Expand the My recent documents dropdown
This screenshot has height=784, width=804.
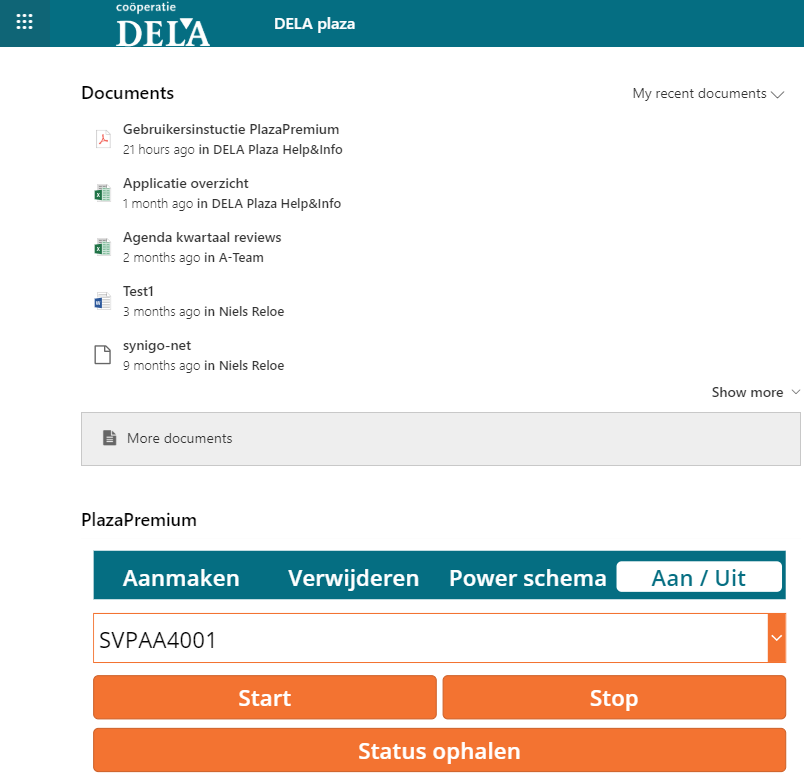(708, 94)
